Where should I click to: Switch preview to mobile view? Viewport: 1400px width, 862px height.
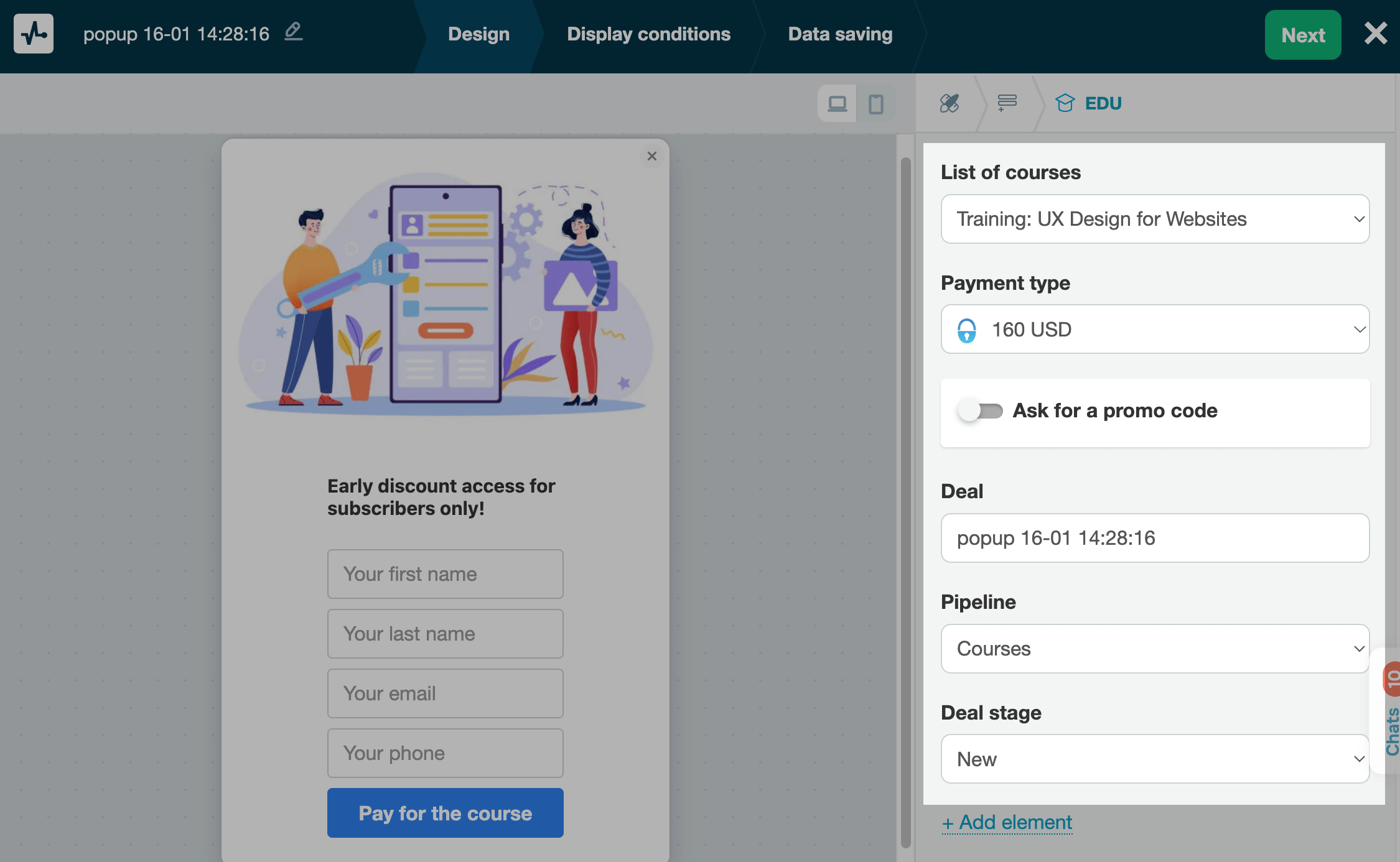pyautogui.click(x=877, y=103)
